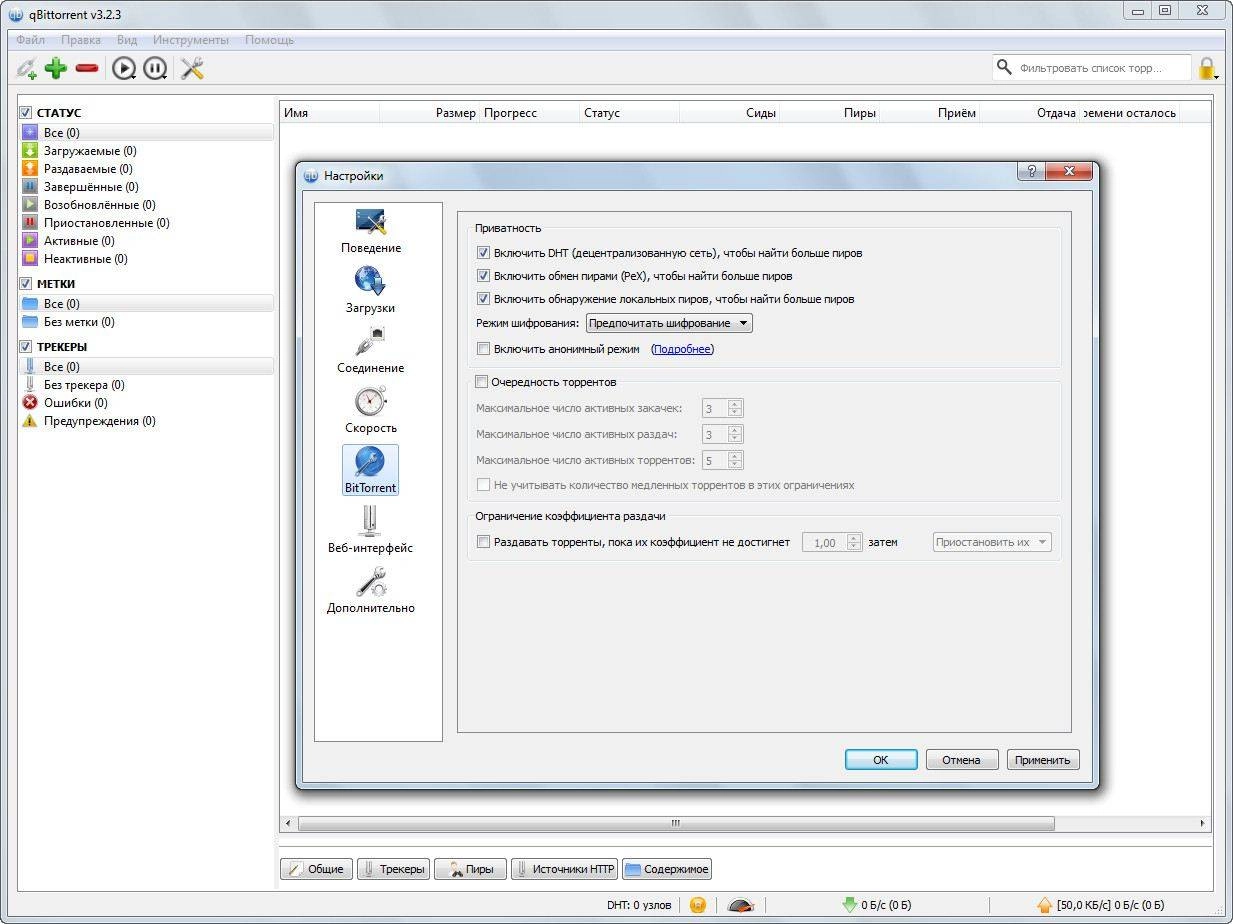Open Режим шифрования dropdown

pos(669,323)
